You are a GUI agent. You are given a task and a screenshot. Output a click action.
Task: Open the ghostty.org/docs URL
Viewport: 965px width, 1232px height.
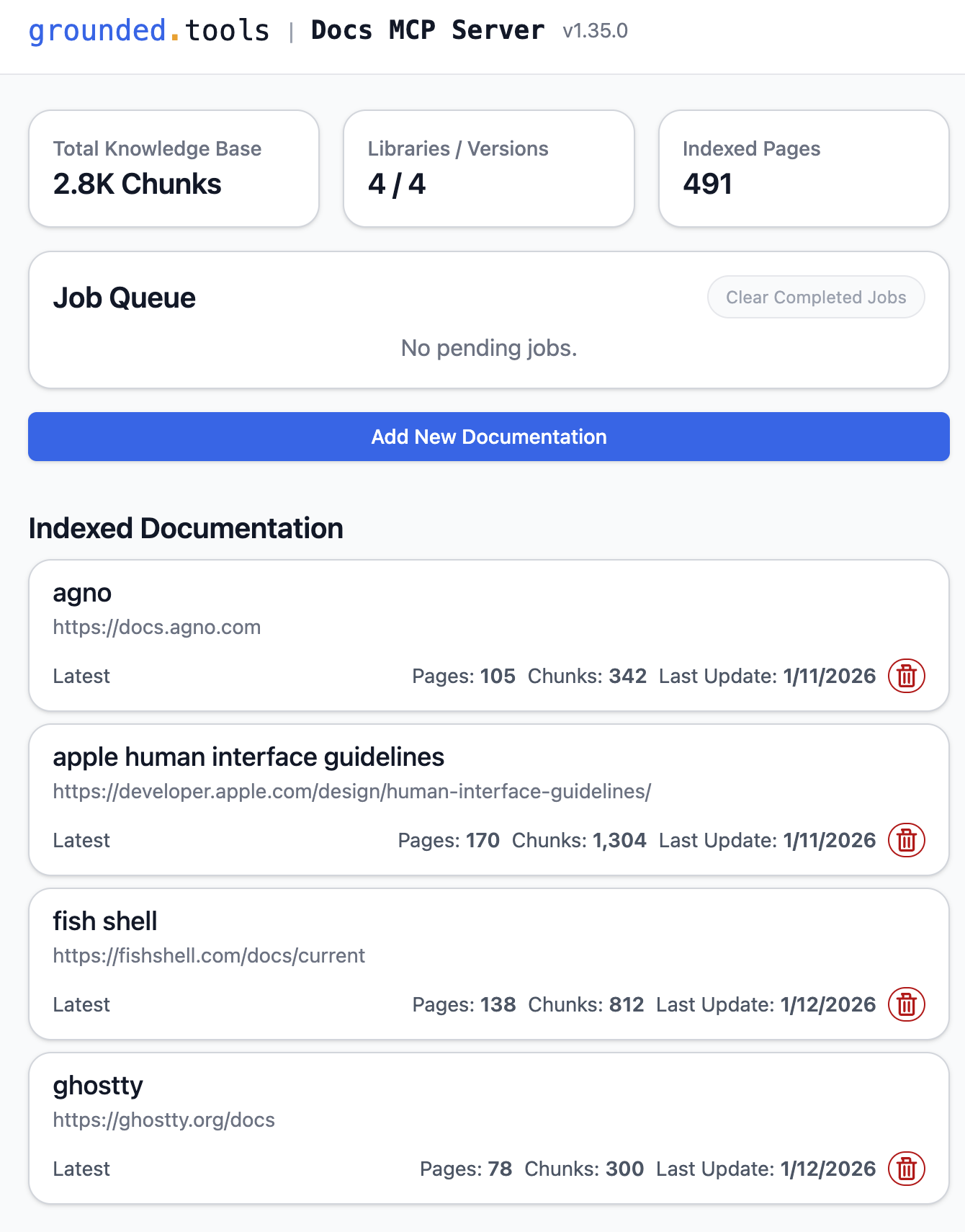(x=163, y=1120)
